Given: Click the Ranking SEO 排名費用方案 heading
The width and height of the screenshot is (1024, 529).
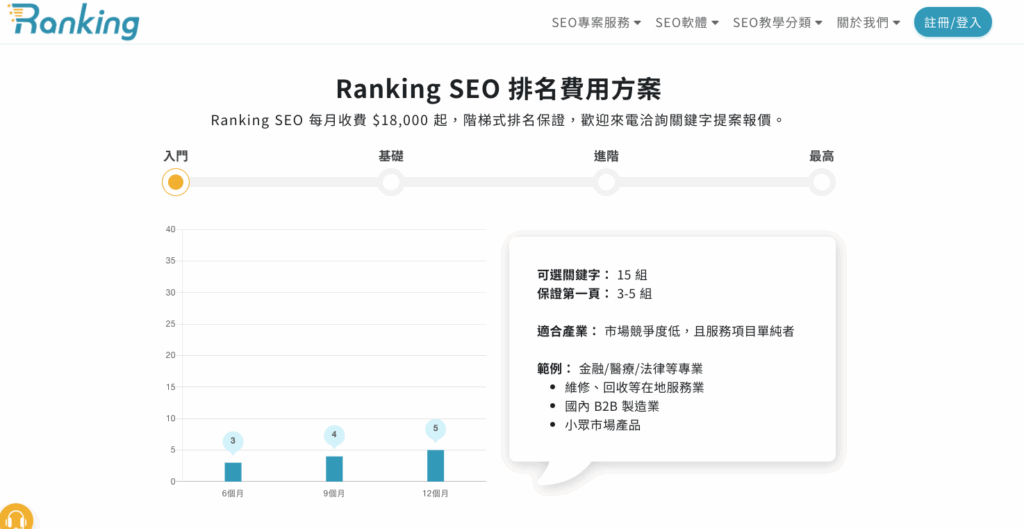Looking at the screenshot, I should 498,89.
